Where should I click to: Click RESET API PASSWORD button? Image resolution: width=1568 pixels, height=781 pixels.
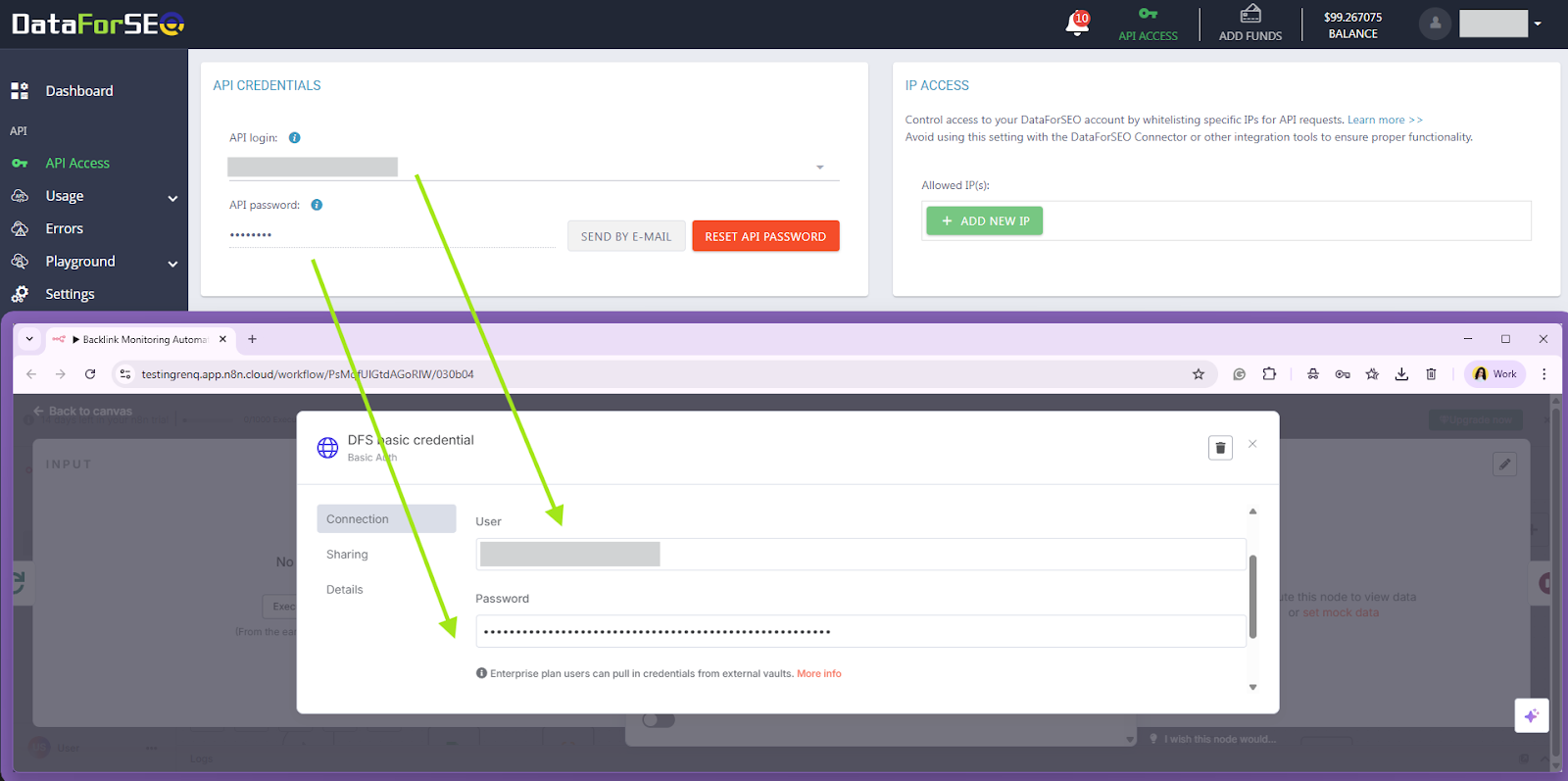[765, 236]
